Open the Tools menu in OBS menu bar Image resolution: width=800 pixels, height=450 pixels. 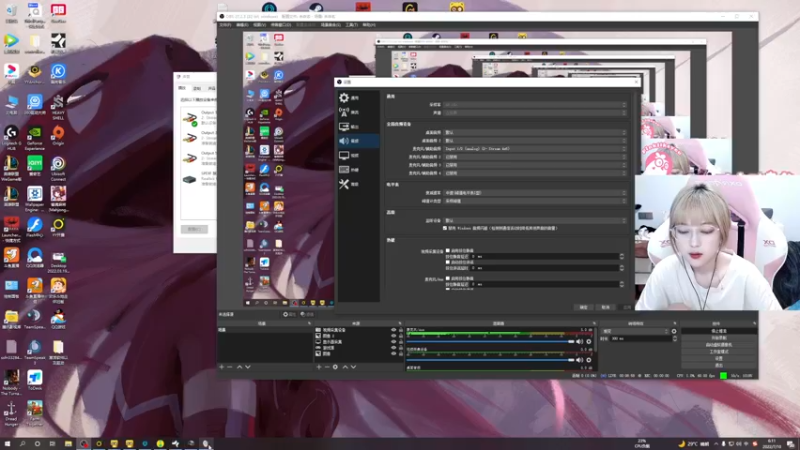(351, 24)
